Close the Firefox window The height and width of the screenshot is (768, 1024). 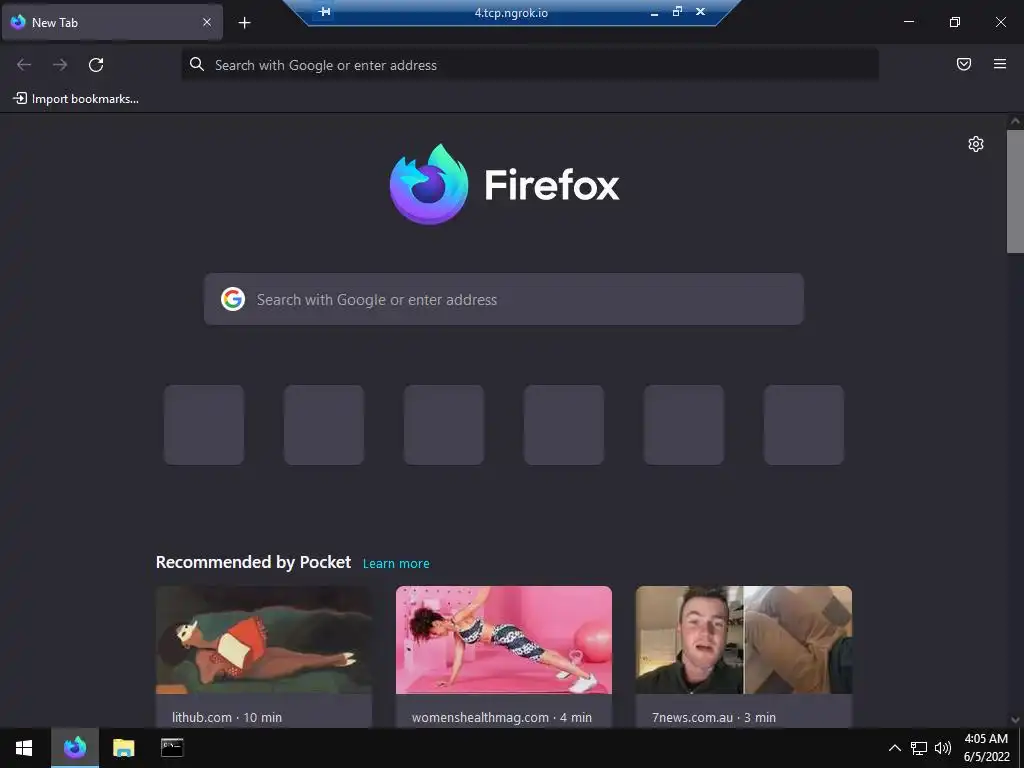1000,22
